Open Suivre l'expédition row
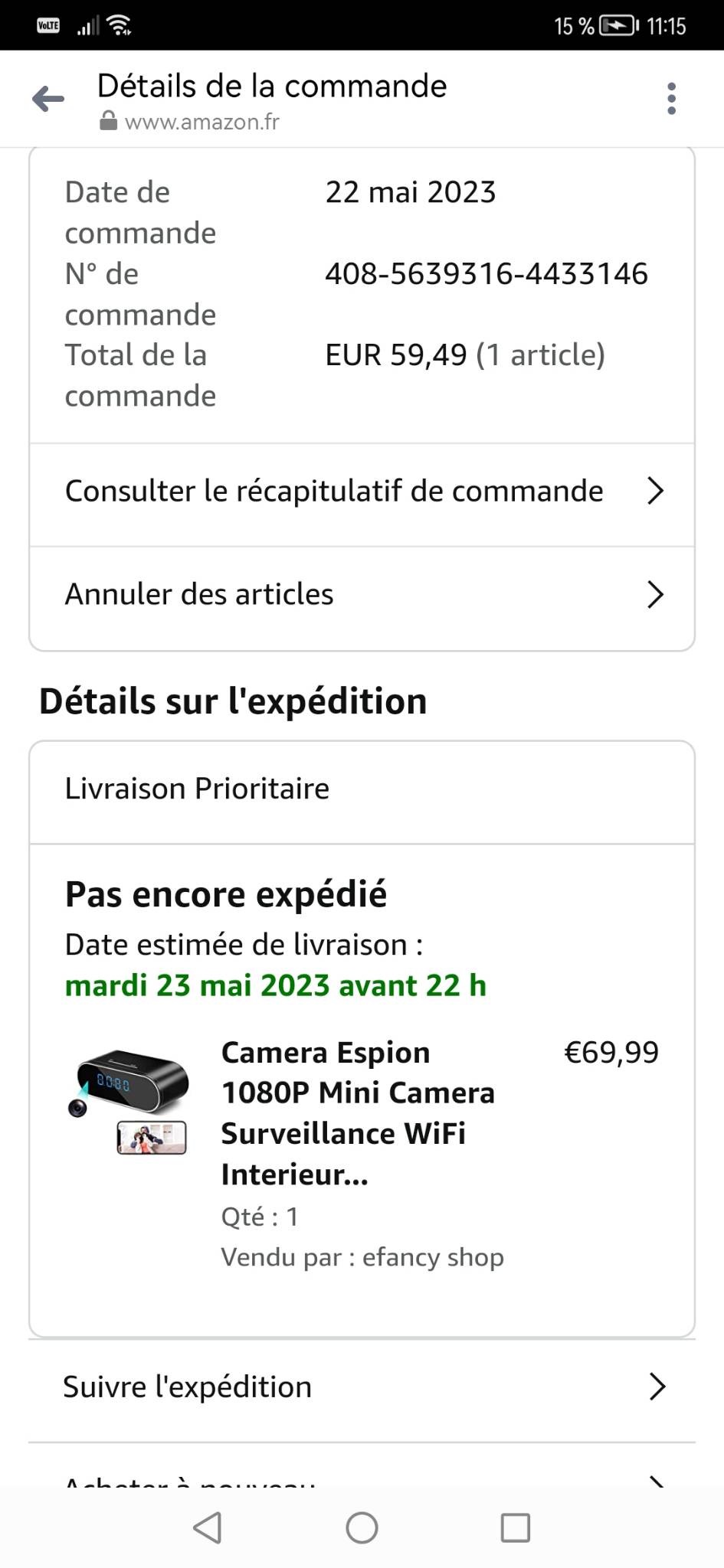This screenshot has height=1568, width=724. (x=188, y=1387)
